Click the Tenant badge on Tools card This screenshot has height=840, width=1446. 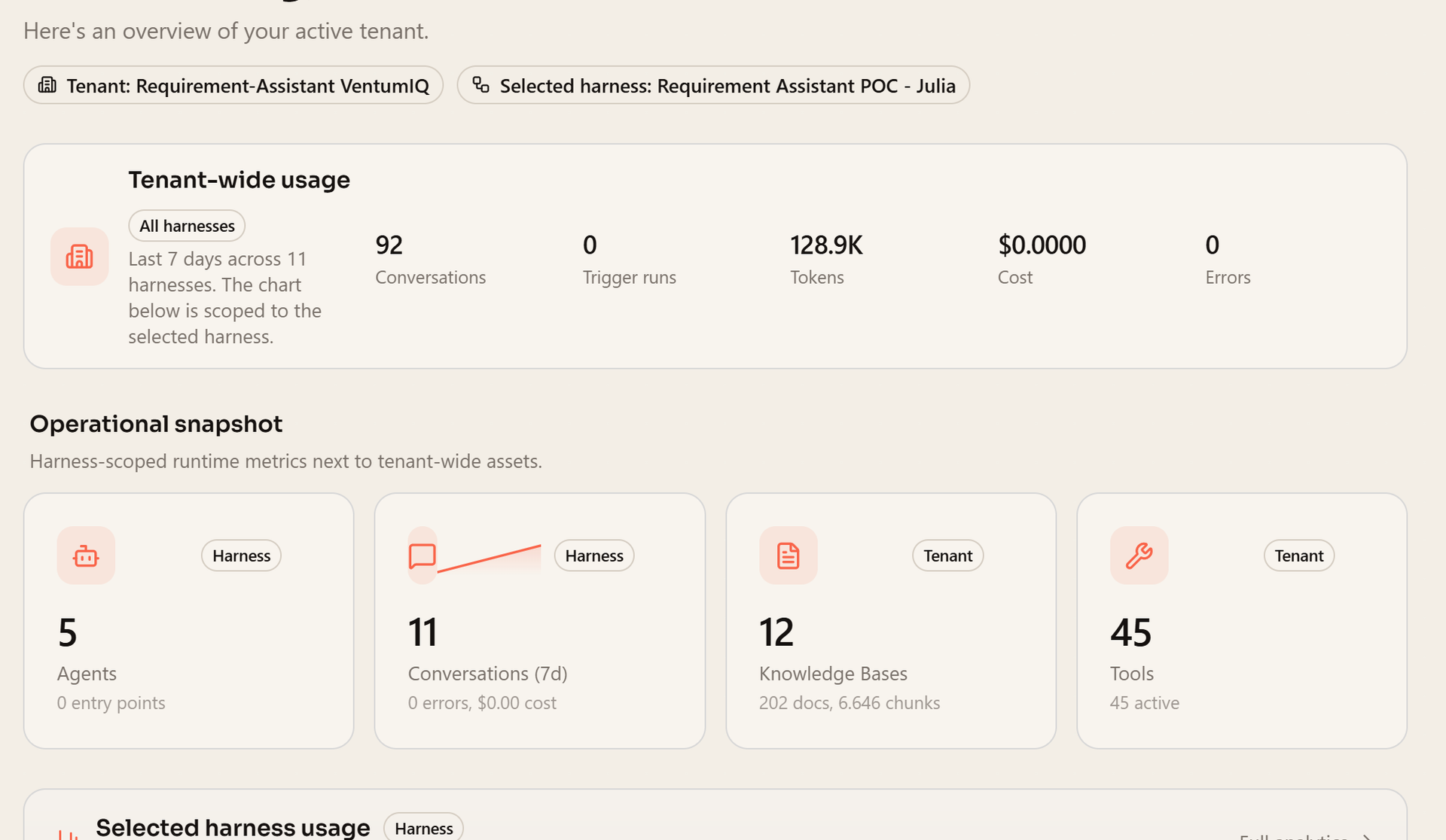1299,555
